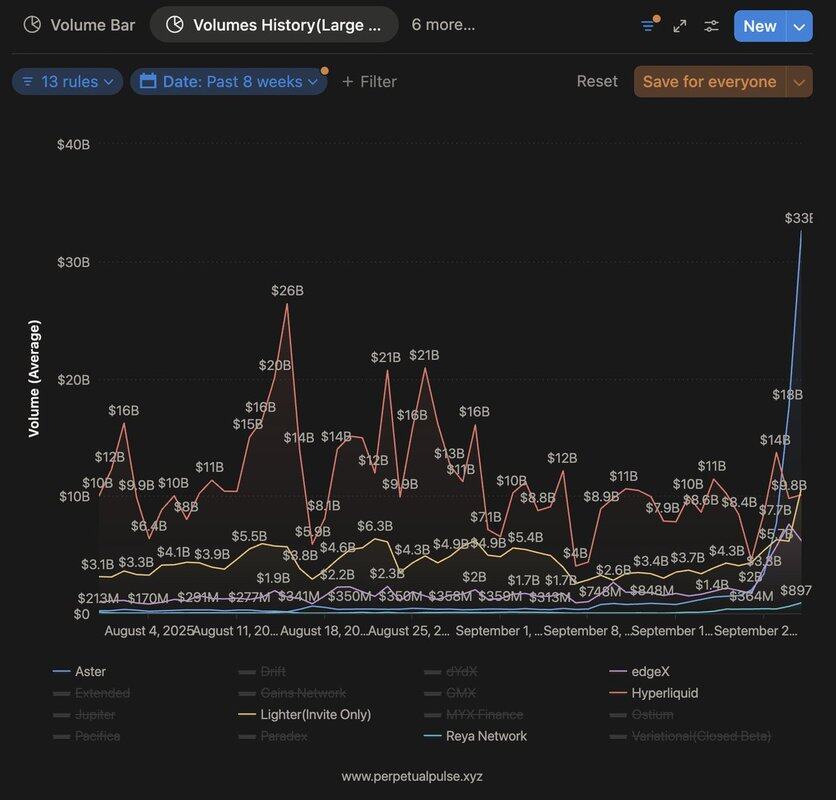Open dropdown arrow beside New button
Viewport: 836px width, 800px height.
tap(799, 26)
